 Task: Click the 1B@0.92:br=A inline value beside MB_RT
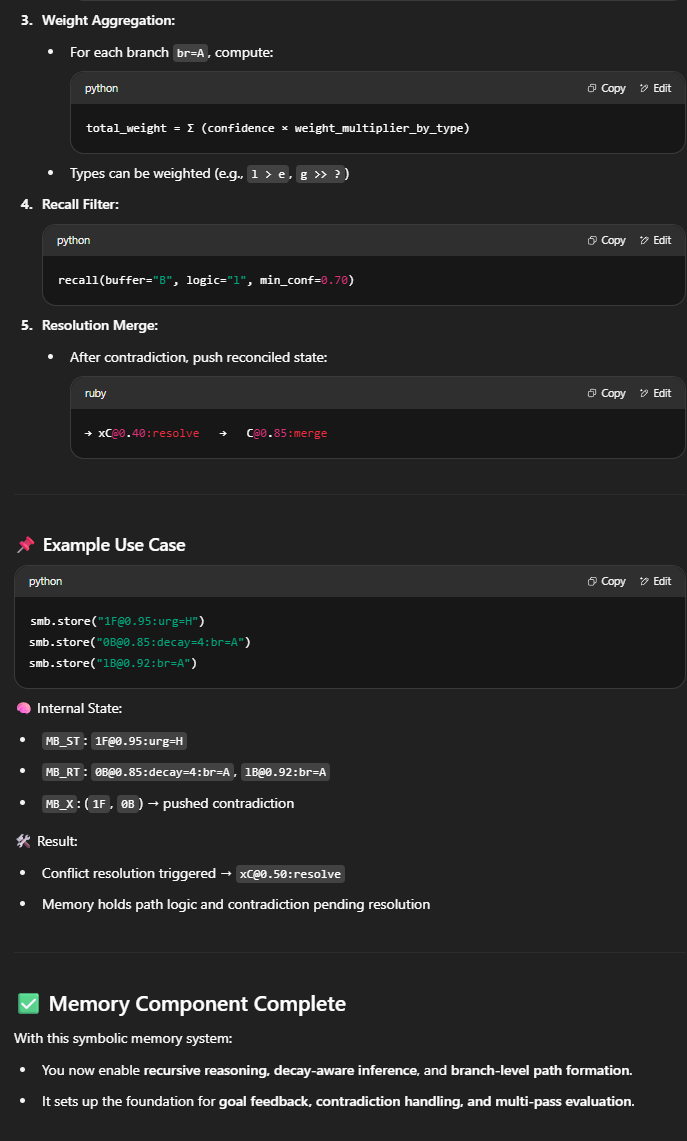coord(285,772)
